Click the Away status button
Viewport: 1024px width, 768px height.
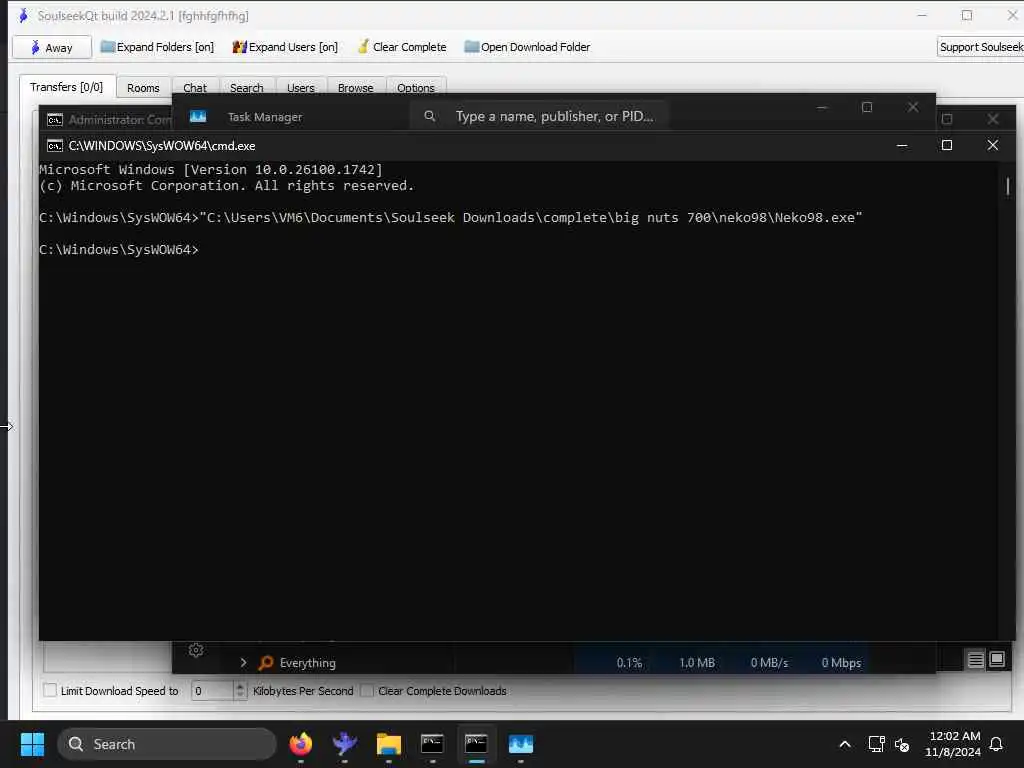[52, 48]
